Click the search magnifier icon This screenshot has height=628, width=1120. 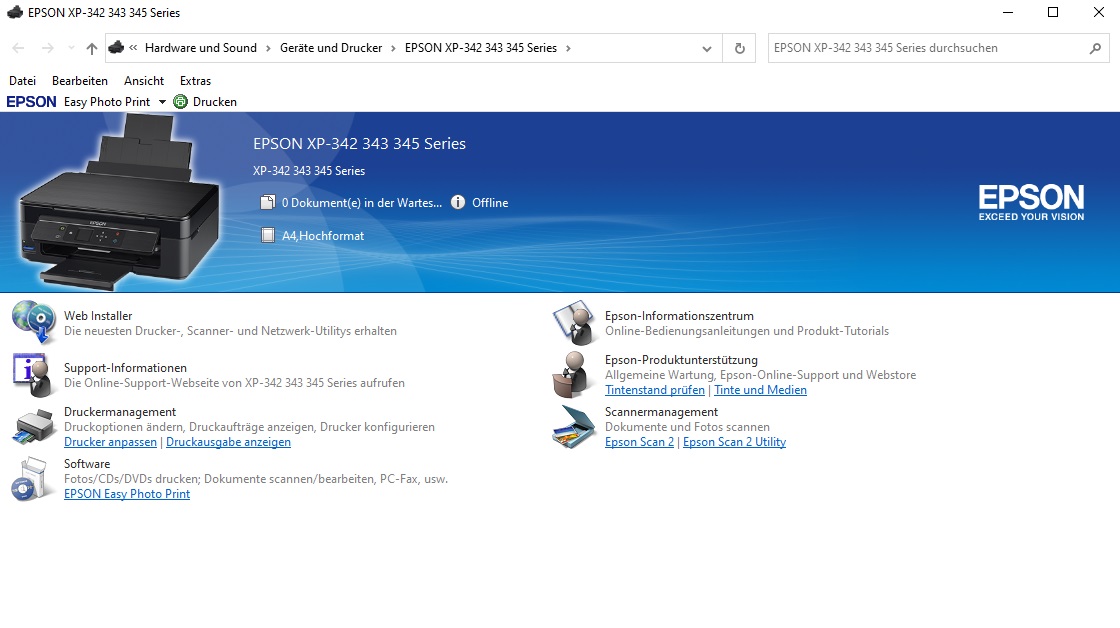click(x=1095, y=48)
